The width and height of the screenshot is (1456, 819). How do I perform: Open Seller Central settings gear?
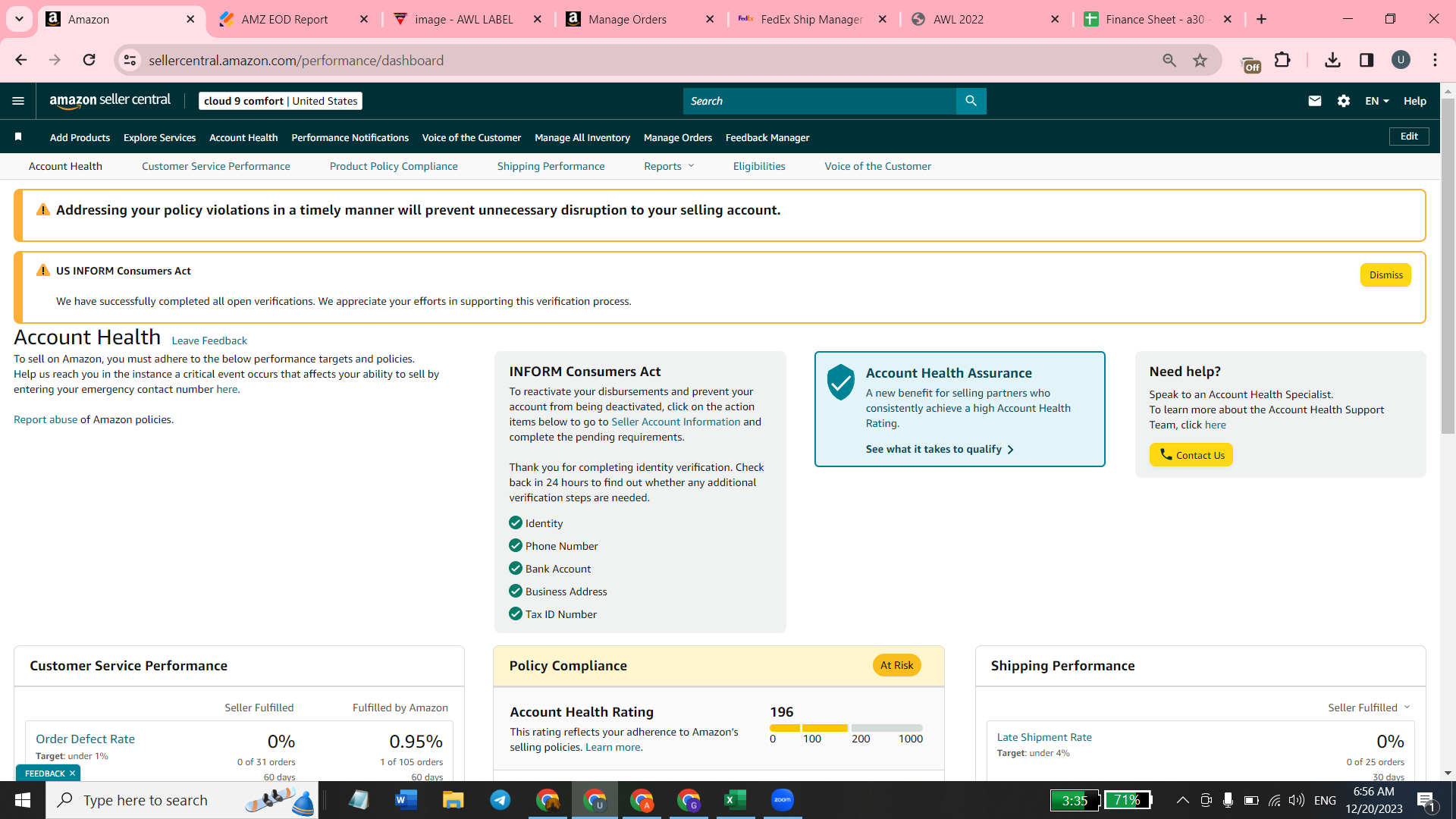tap(1344, 101)
